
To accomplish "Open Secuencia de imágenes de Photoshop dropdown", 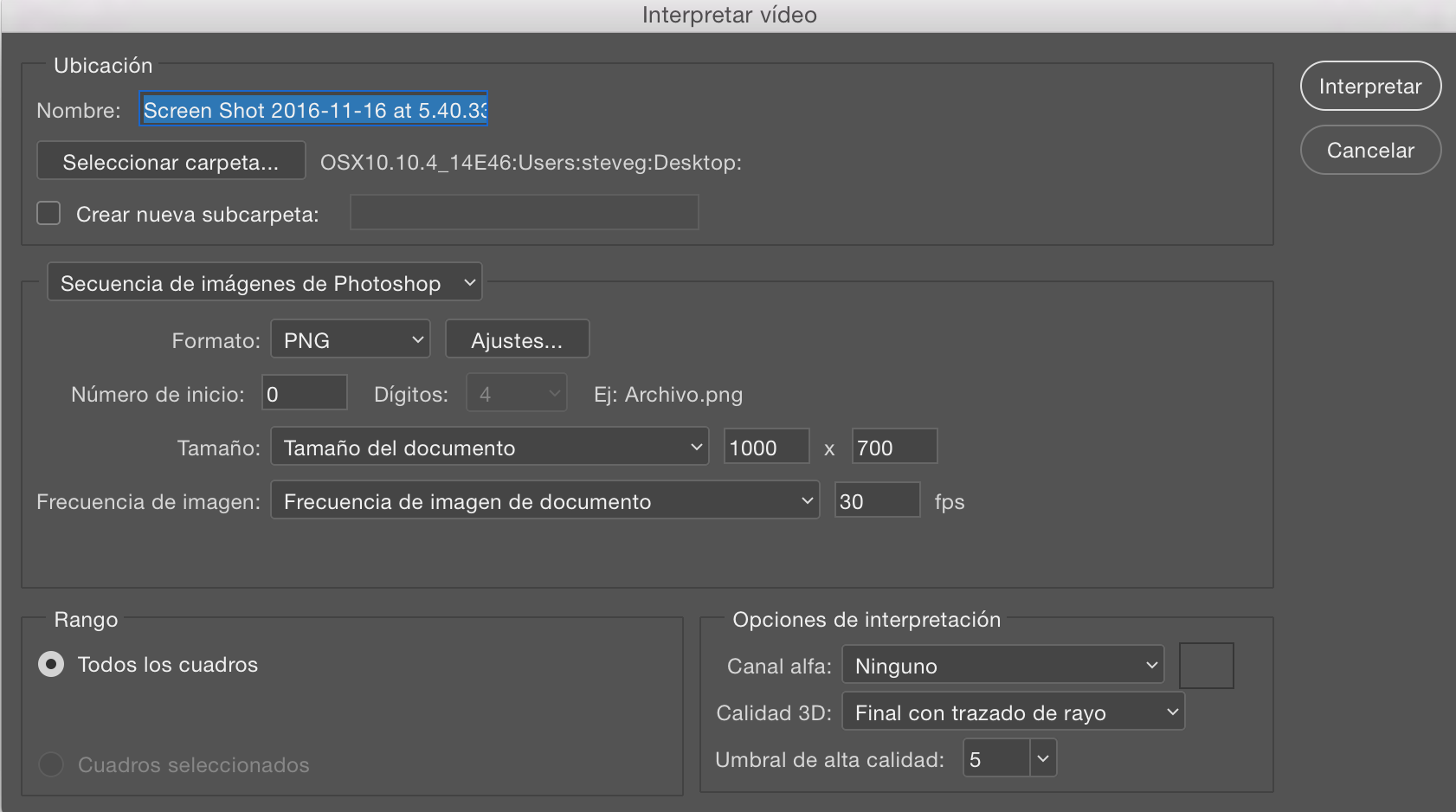I will (265, 282).
